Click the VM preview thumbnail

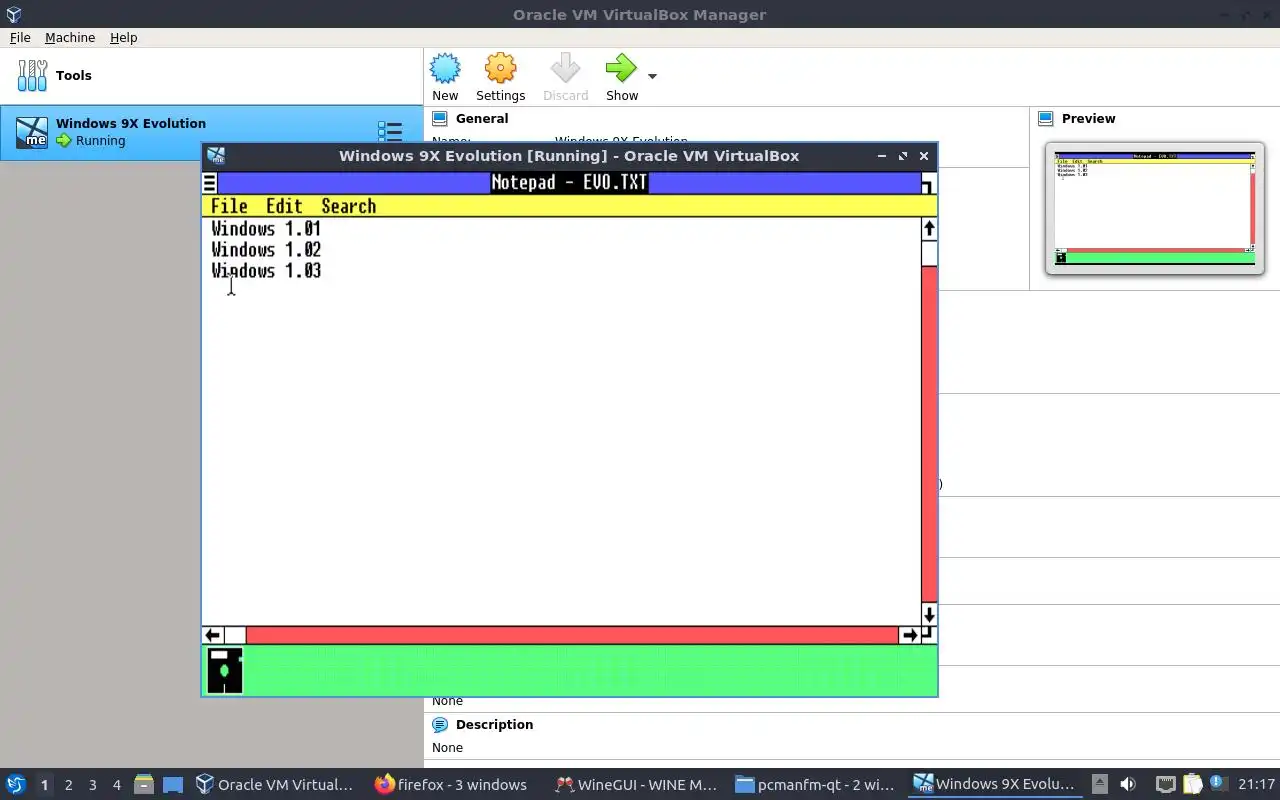click(1155, 208)
